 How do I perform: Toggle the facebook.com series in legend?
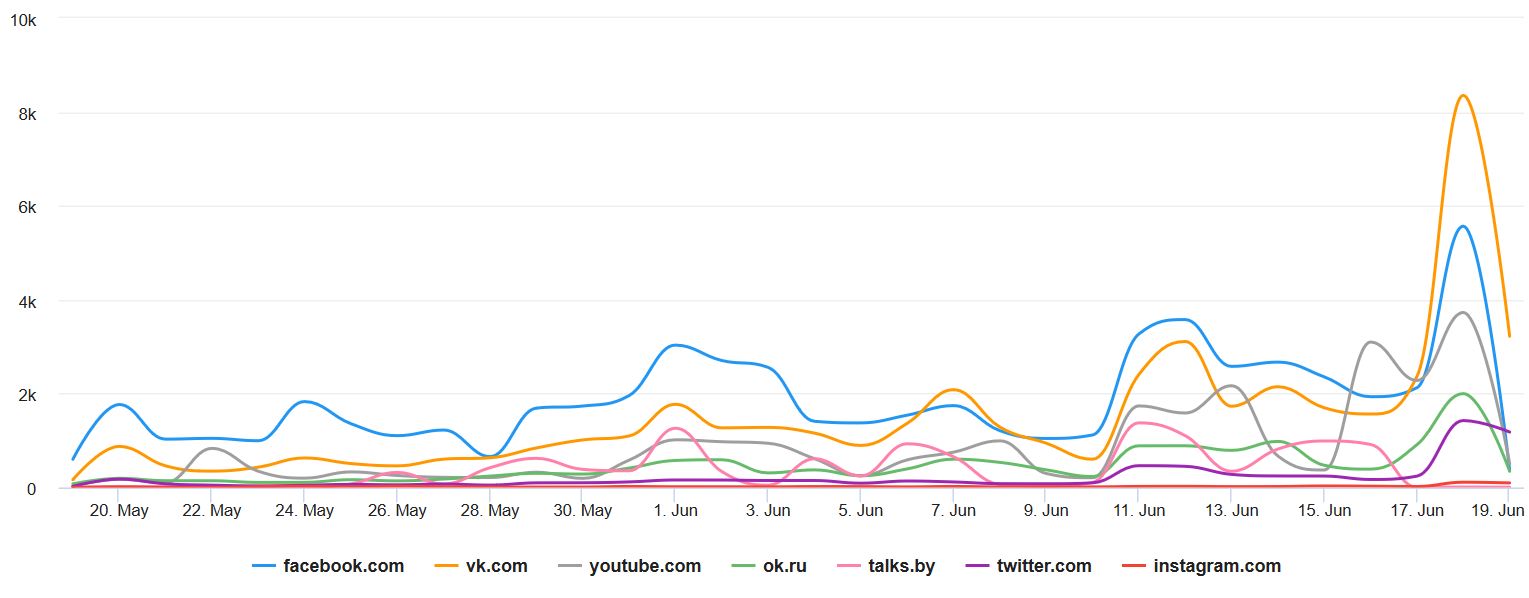(343, 566)
